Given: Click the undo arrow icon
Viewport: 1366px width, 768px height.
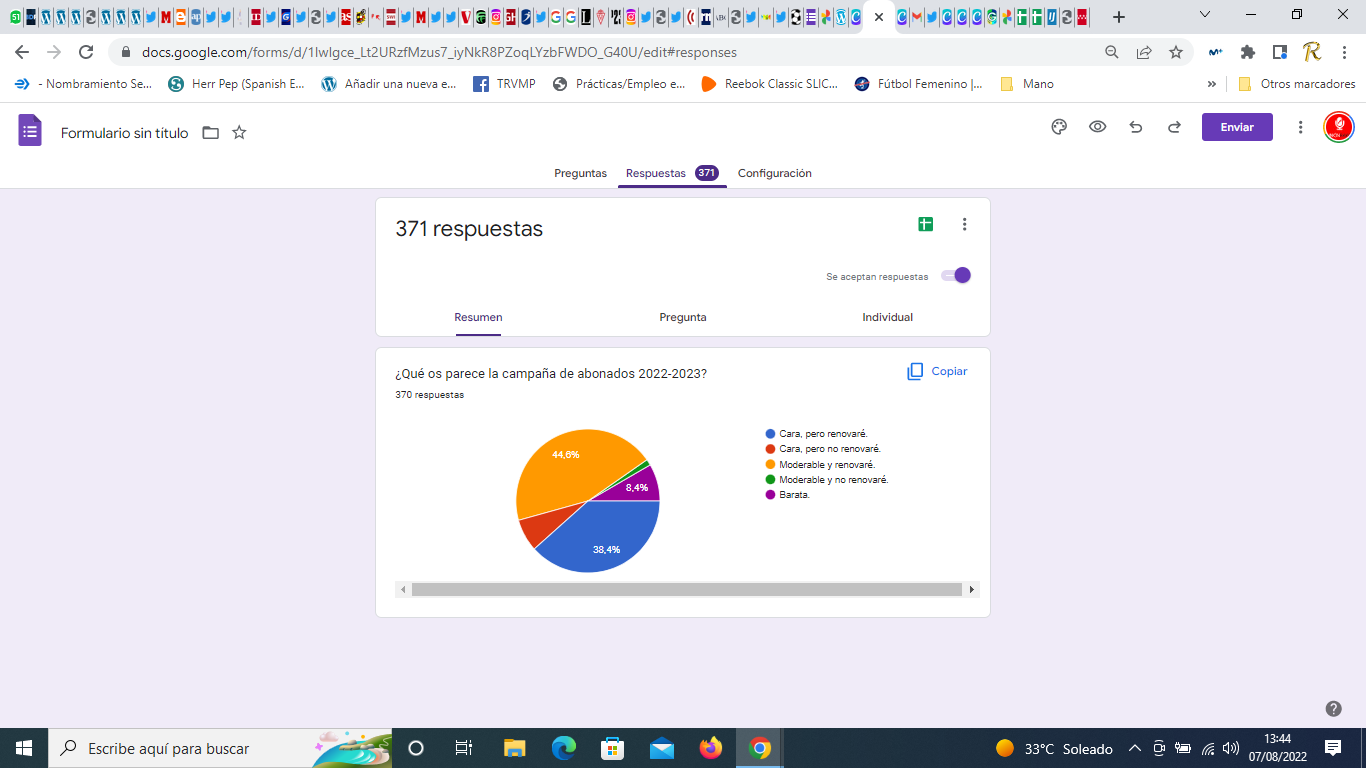Looking at the screenshot, I should coord(1135,127).
